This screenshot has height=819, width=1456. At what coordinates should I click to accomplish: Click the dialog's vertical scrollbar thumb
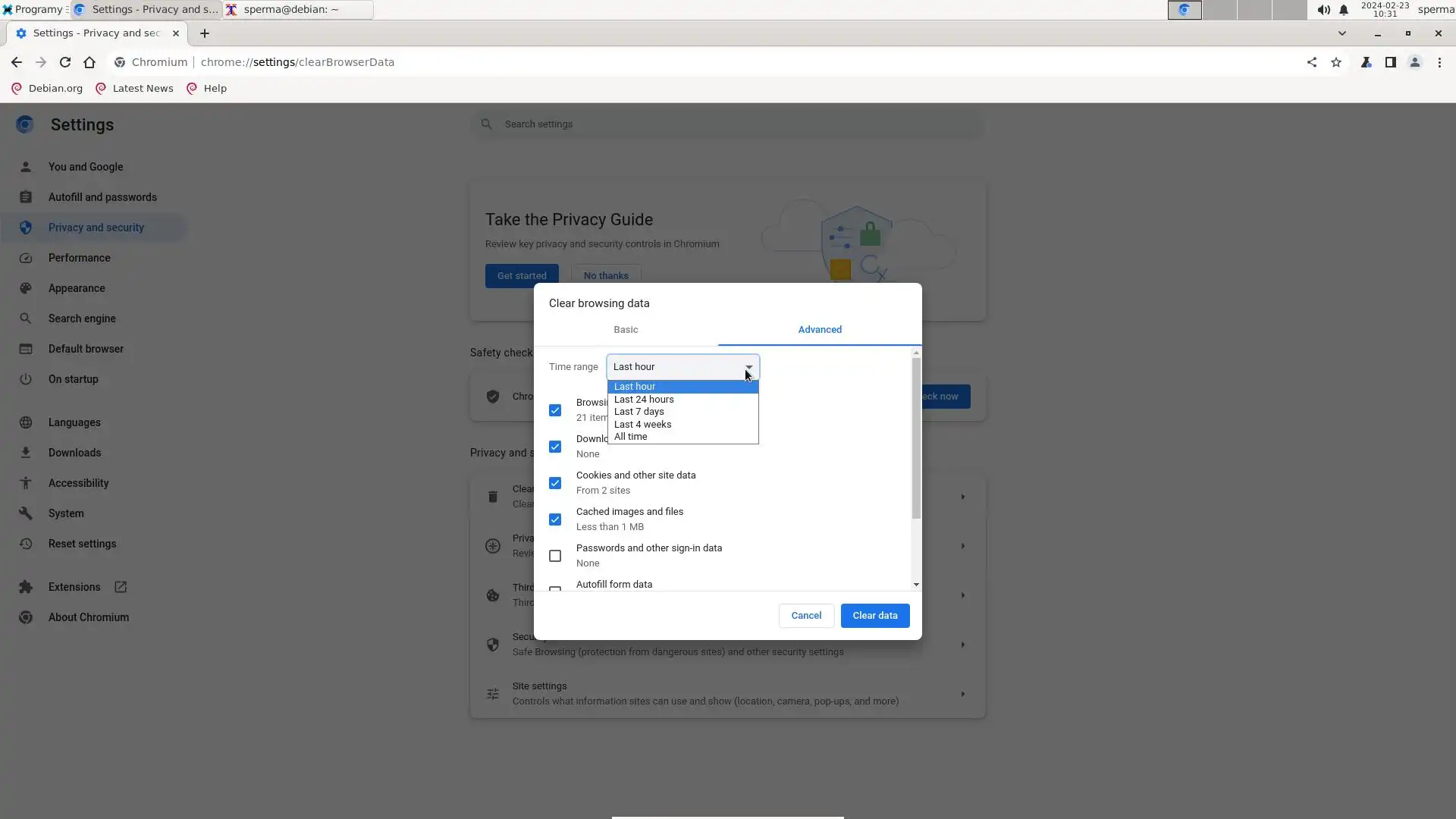tap(916, 438)
